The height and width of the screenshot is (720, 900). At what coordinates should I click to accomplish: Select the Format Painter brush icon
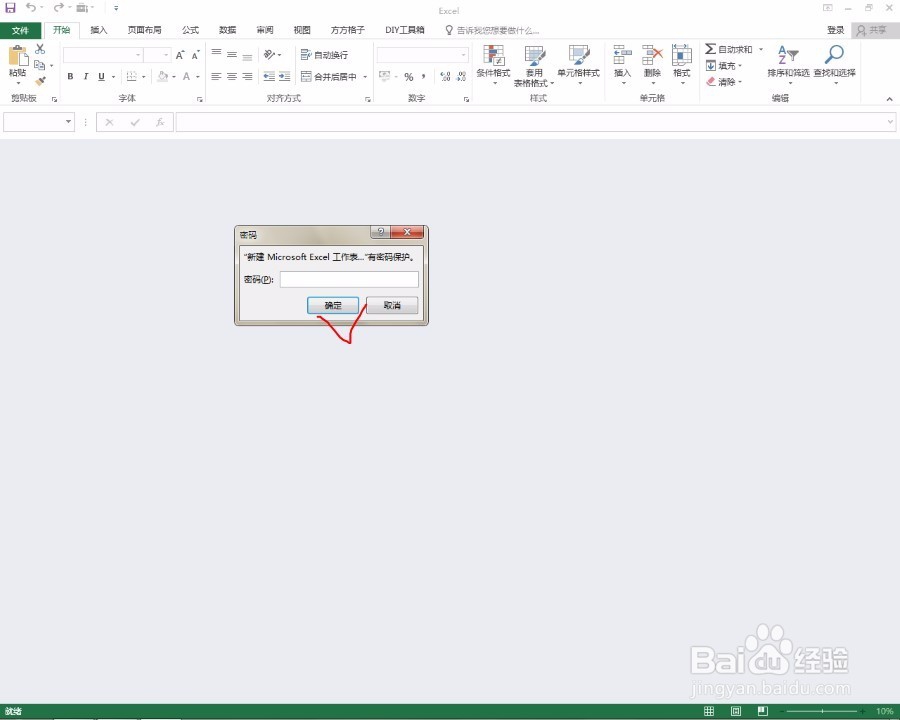tap(40, 81)
